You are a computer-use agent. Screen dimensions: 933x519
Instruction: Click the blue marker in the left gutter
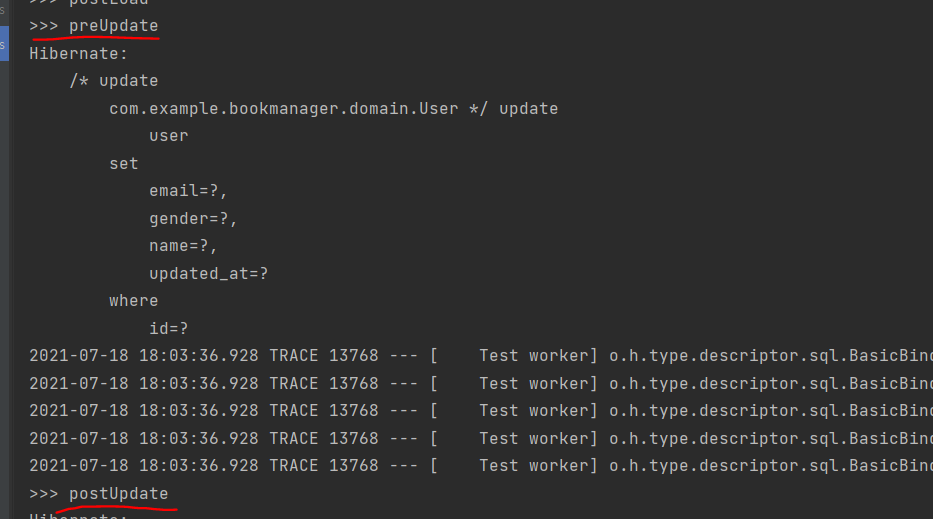click(4, 43)
